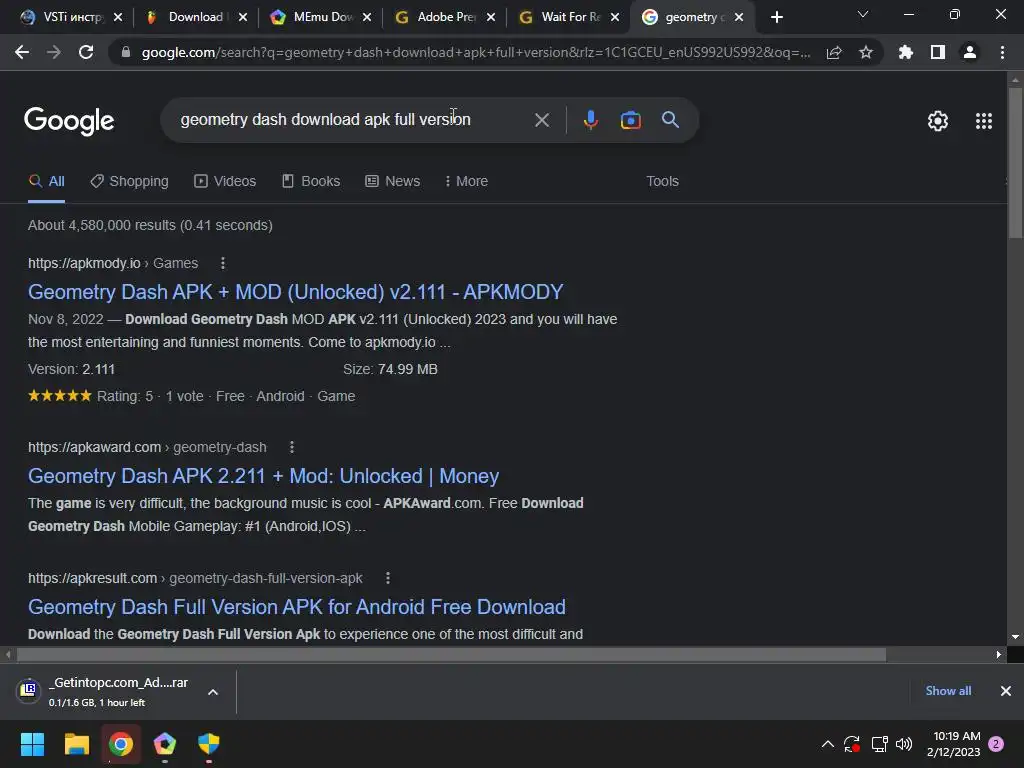View site information lock icon
The image size is (1024, 768).
point(125,52)
